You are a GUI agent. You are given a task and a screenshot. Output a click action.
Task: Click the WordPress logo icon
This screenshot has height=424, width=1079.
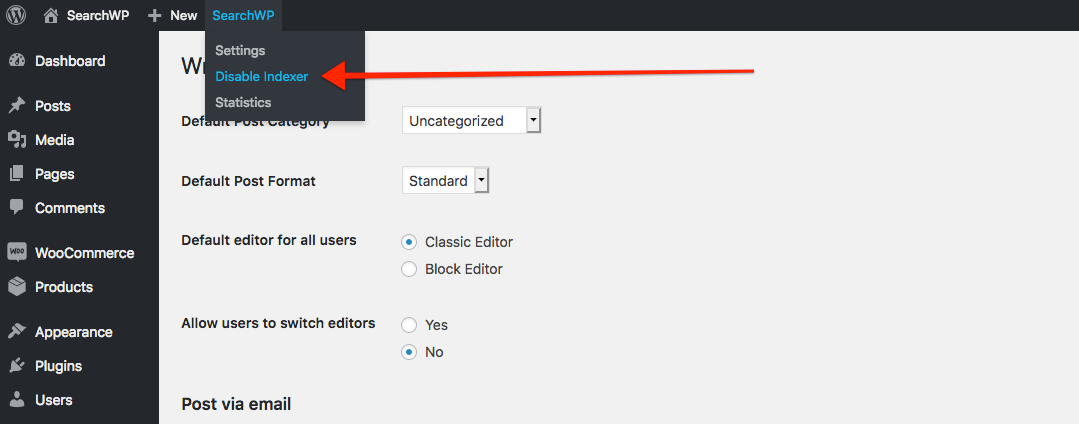(16, 15)
